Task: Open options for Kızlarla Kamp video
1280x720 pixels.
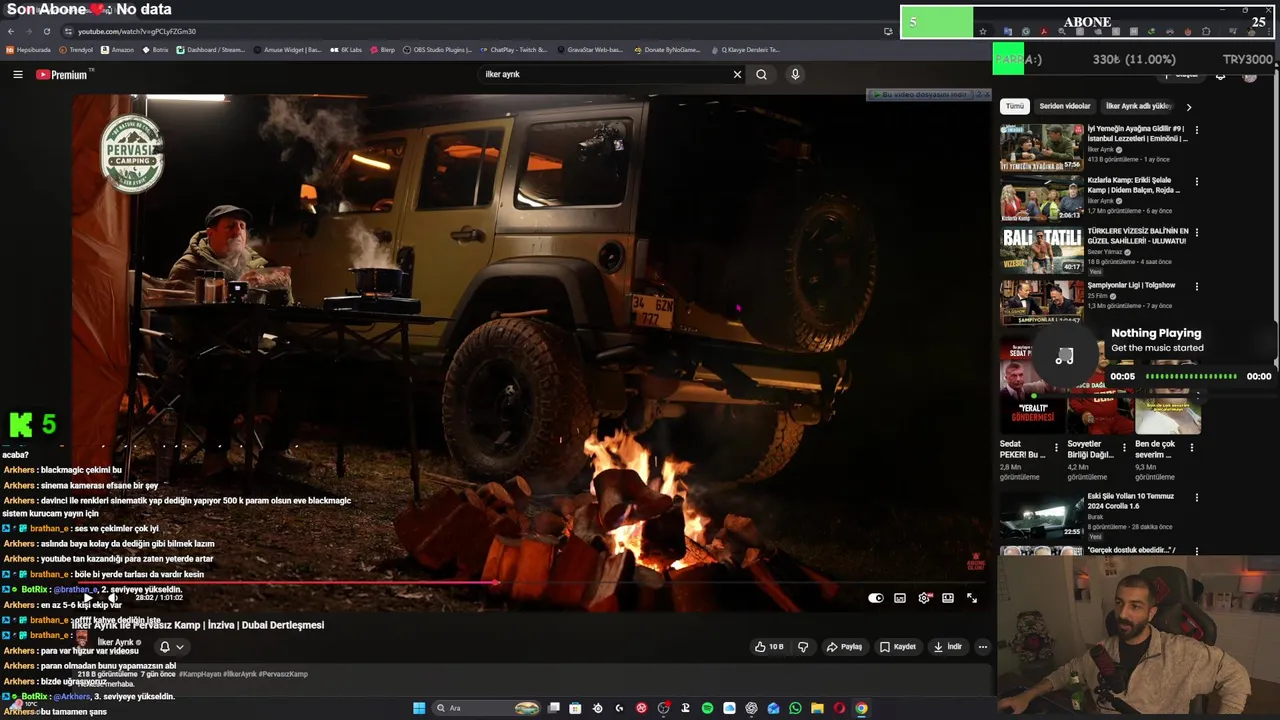Action: pyautogui.click(x=1196, y=182)
